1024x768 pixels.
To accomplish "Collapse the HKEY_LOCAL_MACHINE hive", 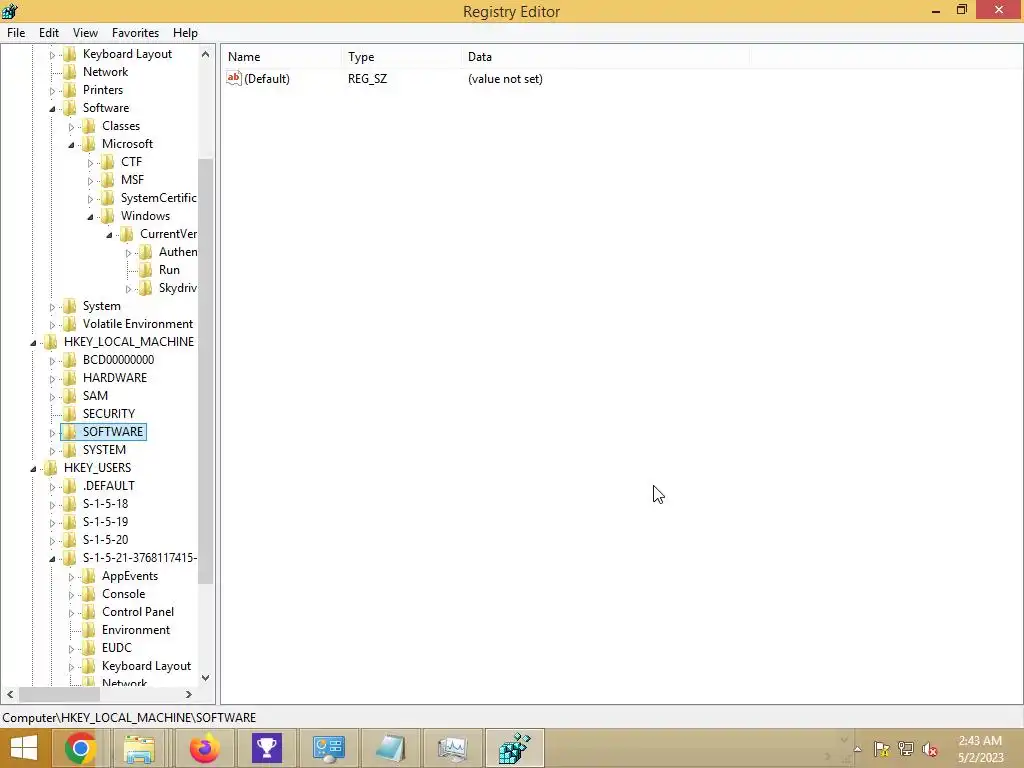I will [x=33, y=343].
